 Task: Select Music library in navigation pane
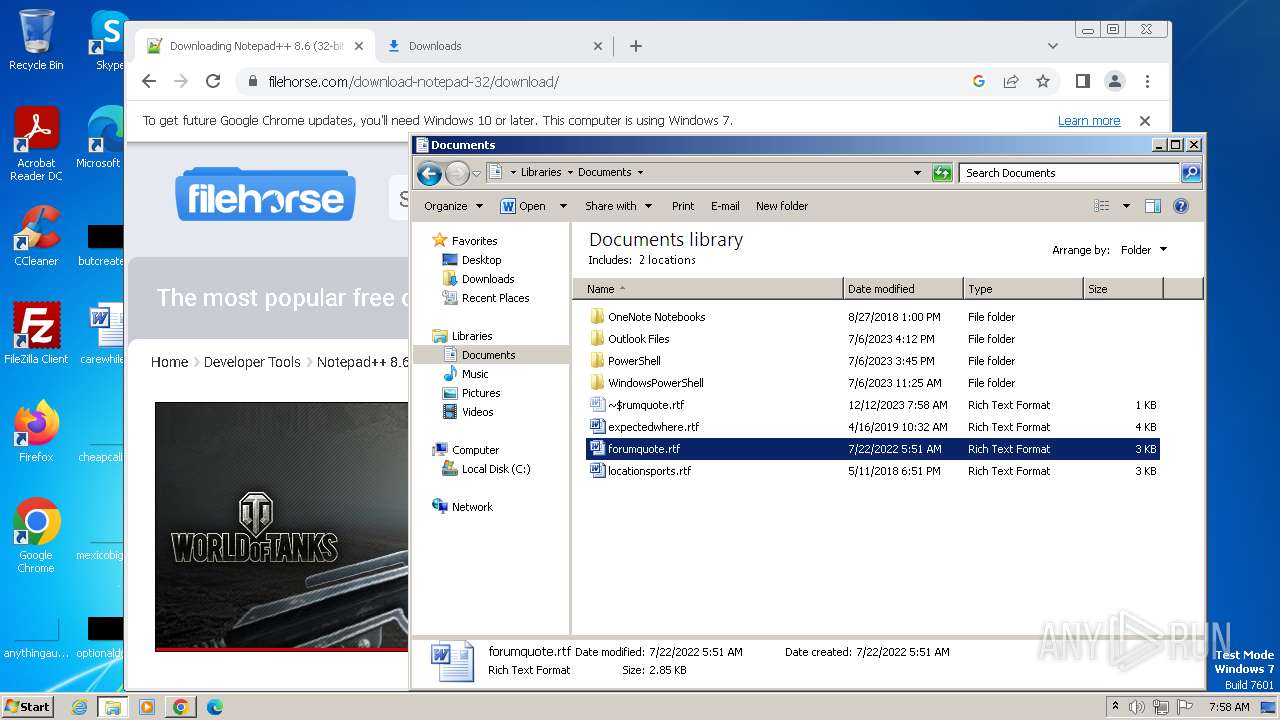475,374
